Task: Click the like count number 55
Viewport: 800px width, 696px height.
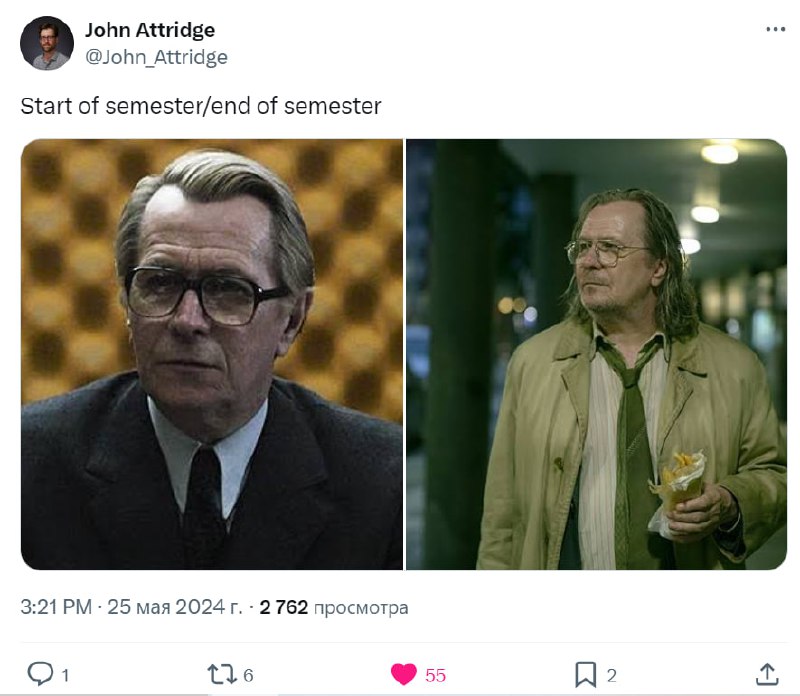Action: (436, 676)
